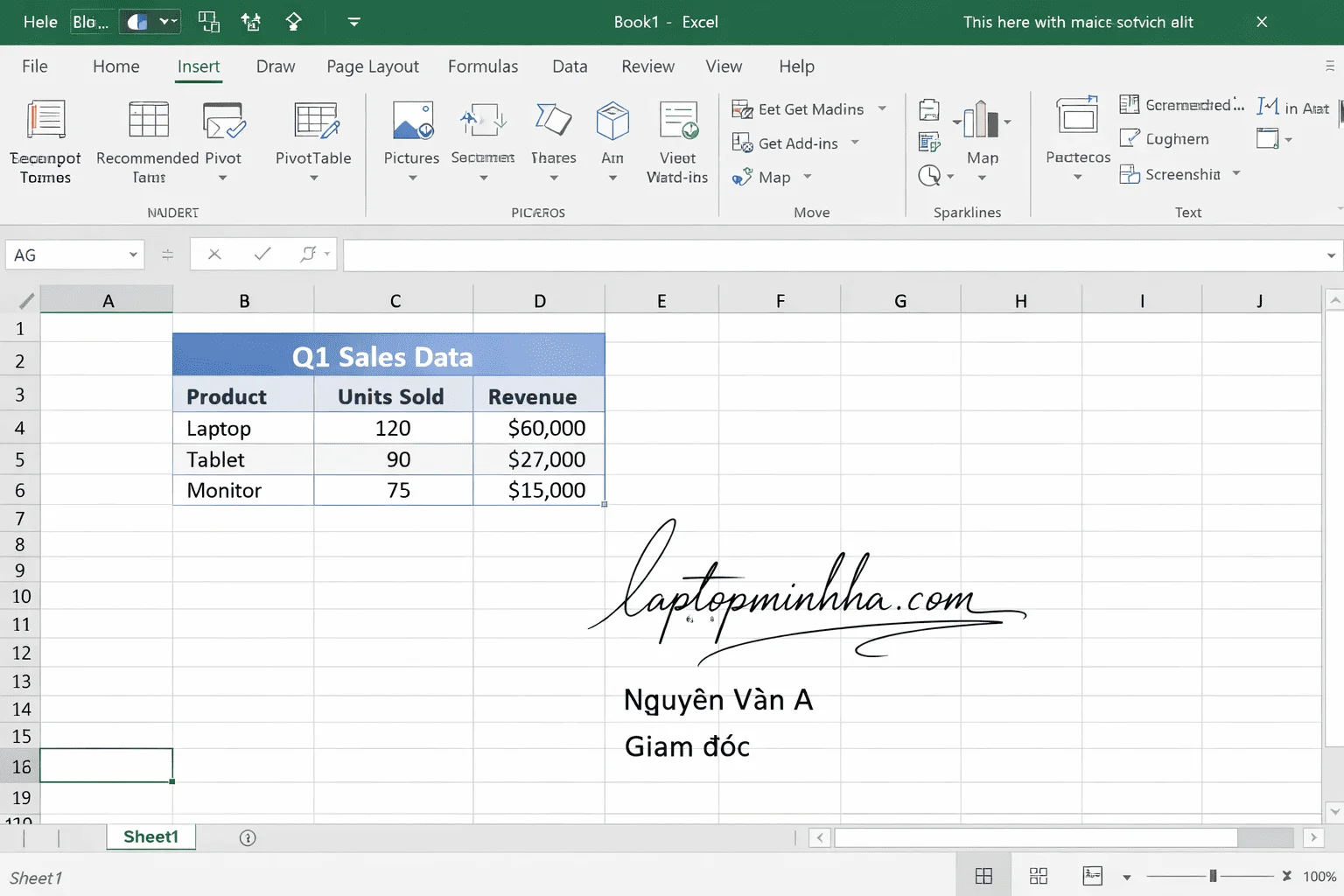The width and height of the screenshot is (1344, 896).
Task: Insert a Screenshot from the Text group
Action: (1172, 174)
